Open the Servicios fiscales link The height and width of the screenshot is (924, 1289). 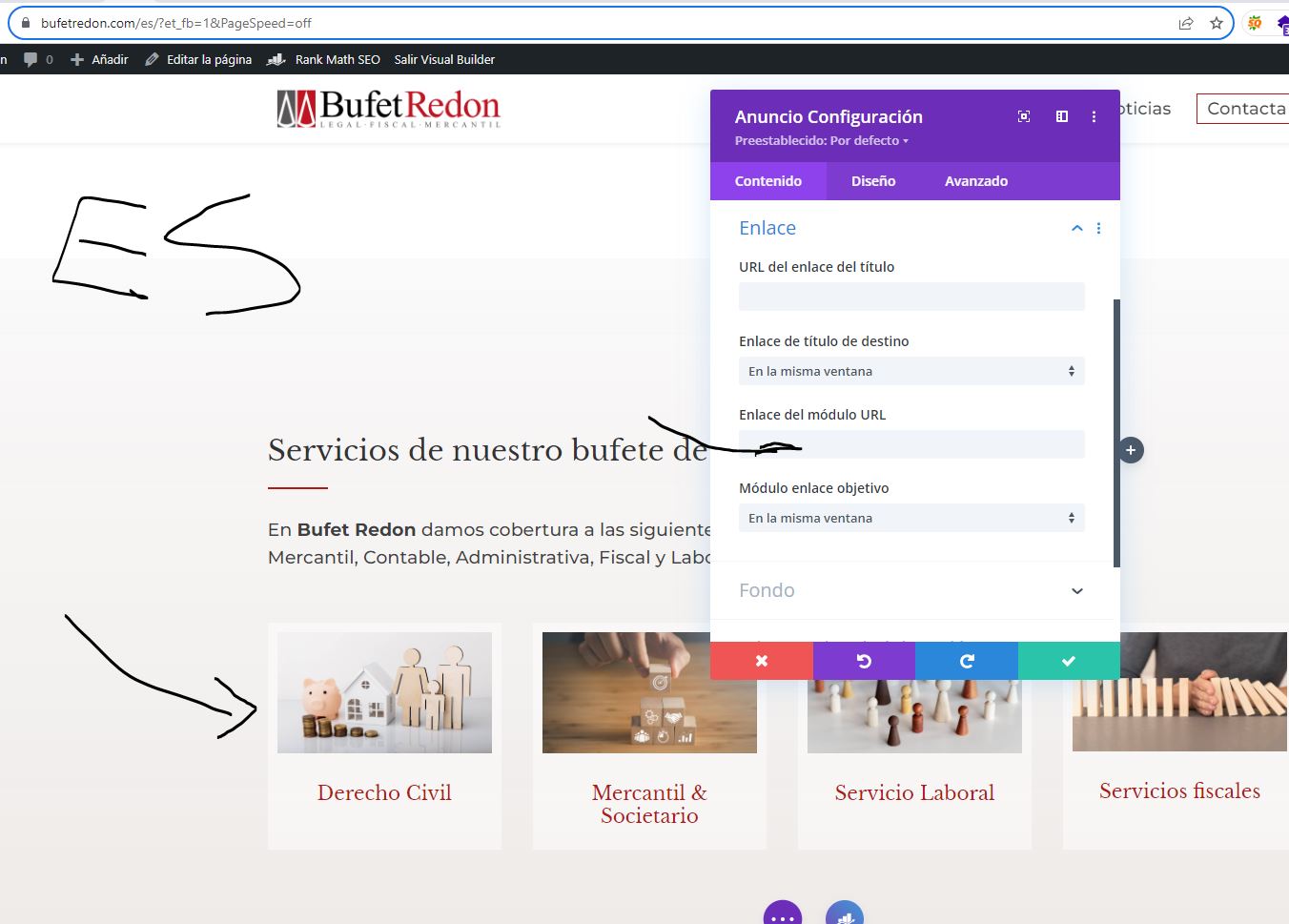coord(1179,791)
